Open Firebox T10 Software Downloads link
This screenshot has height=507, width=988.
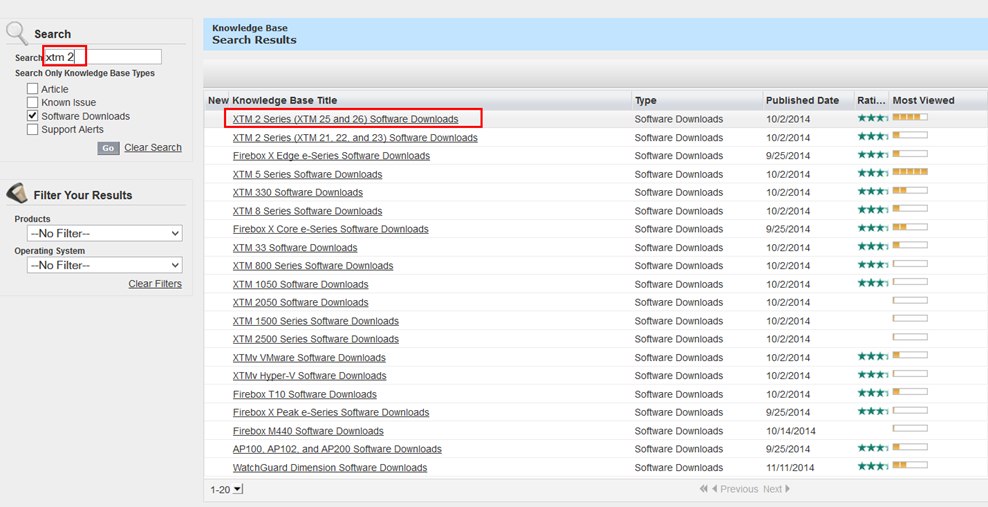tap(305, 394)
